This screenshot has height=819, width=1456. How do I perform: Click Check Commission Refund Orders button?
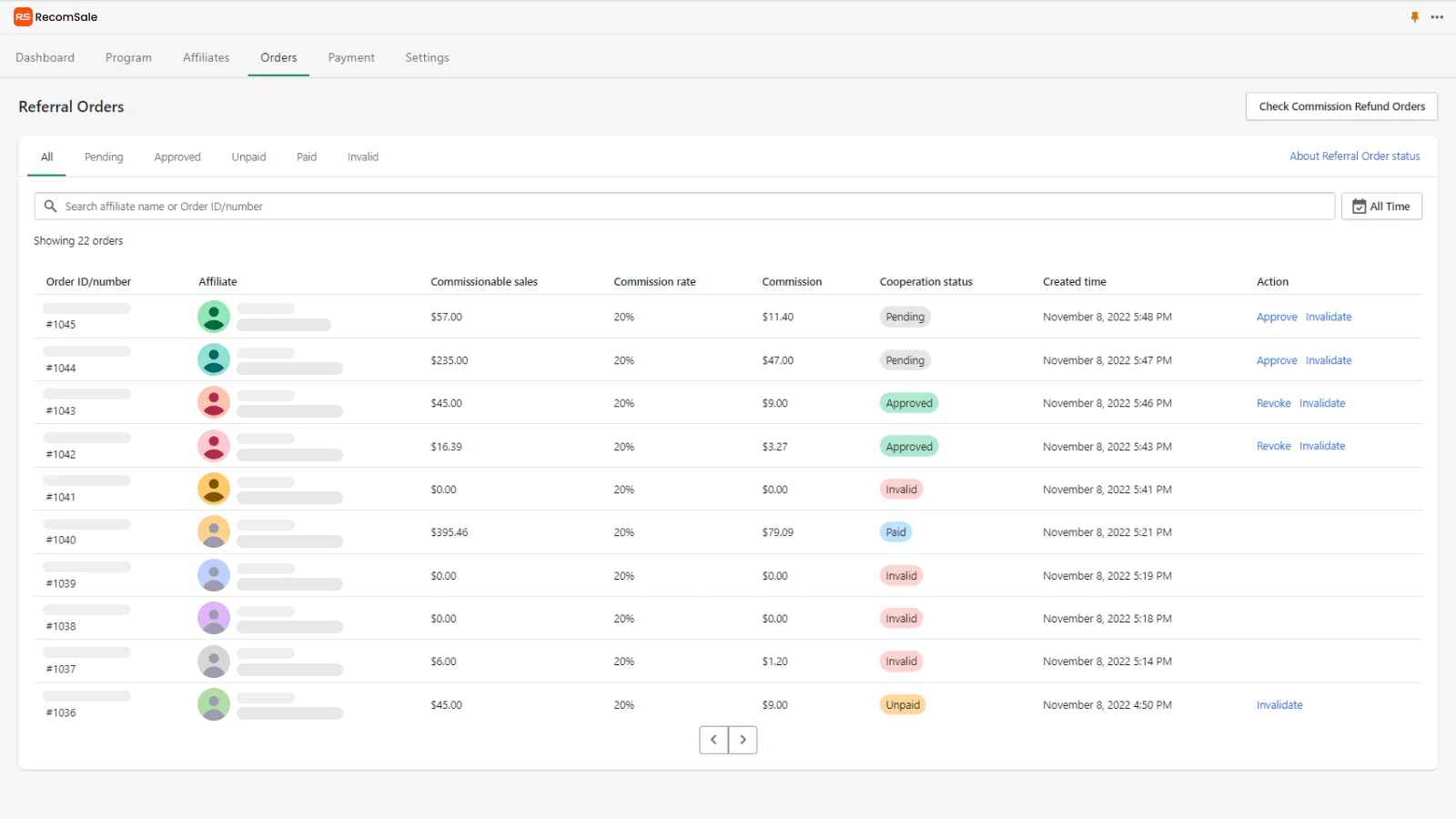1341,106
